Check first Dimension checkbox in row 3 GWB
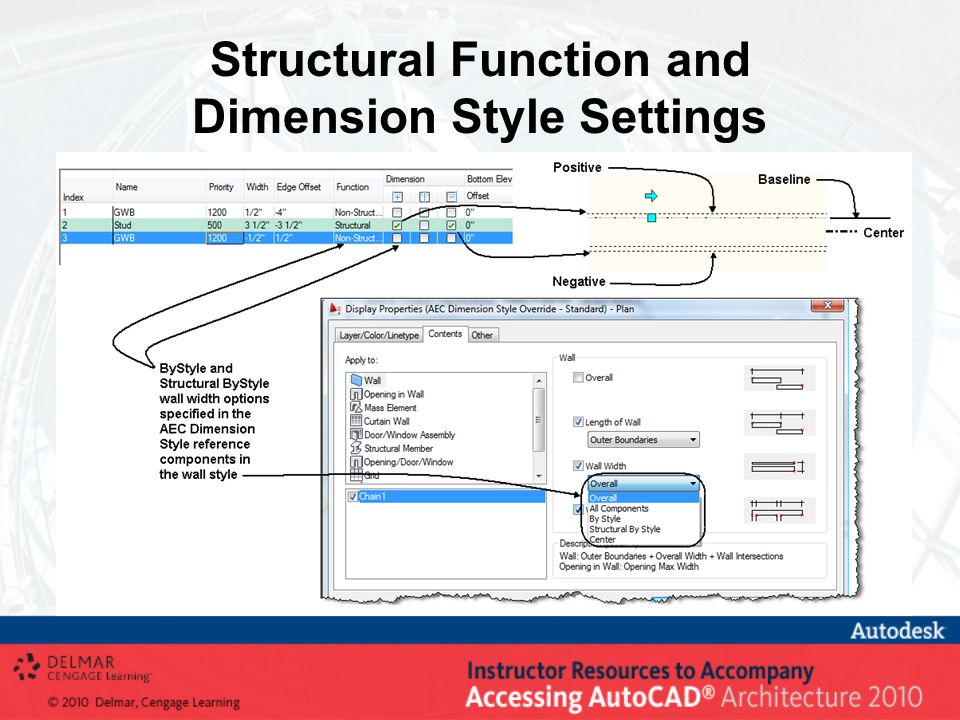This screenshot has height=720, width=960. tap(397, 238)
